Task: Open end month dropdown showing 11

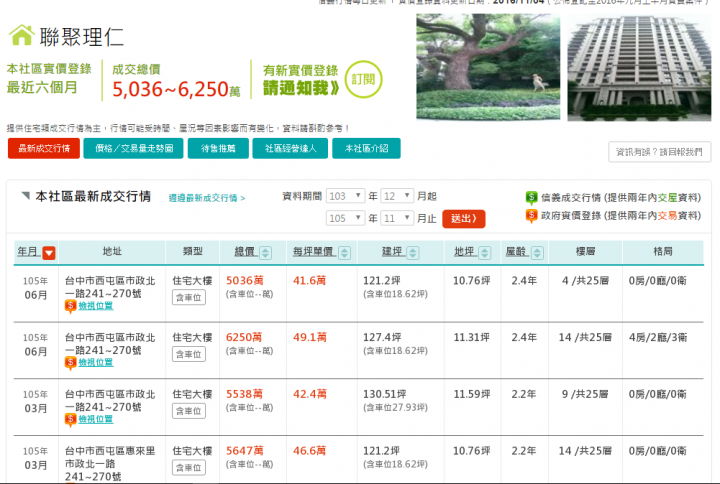Action: tap(398, 218)
